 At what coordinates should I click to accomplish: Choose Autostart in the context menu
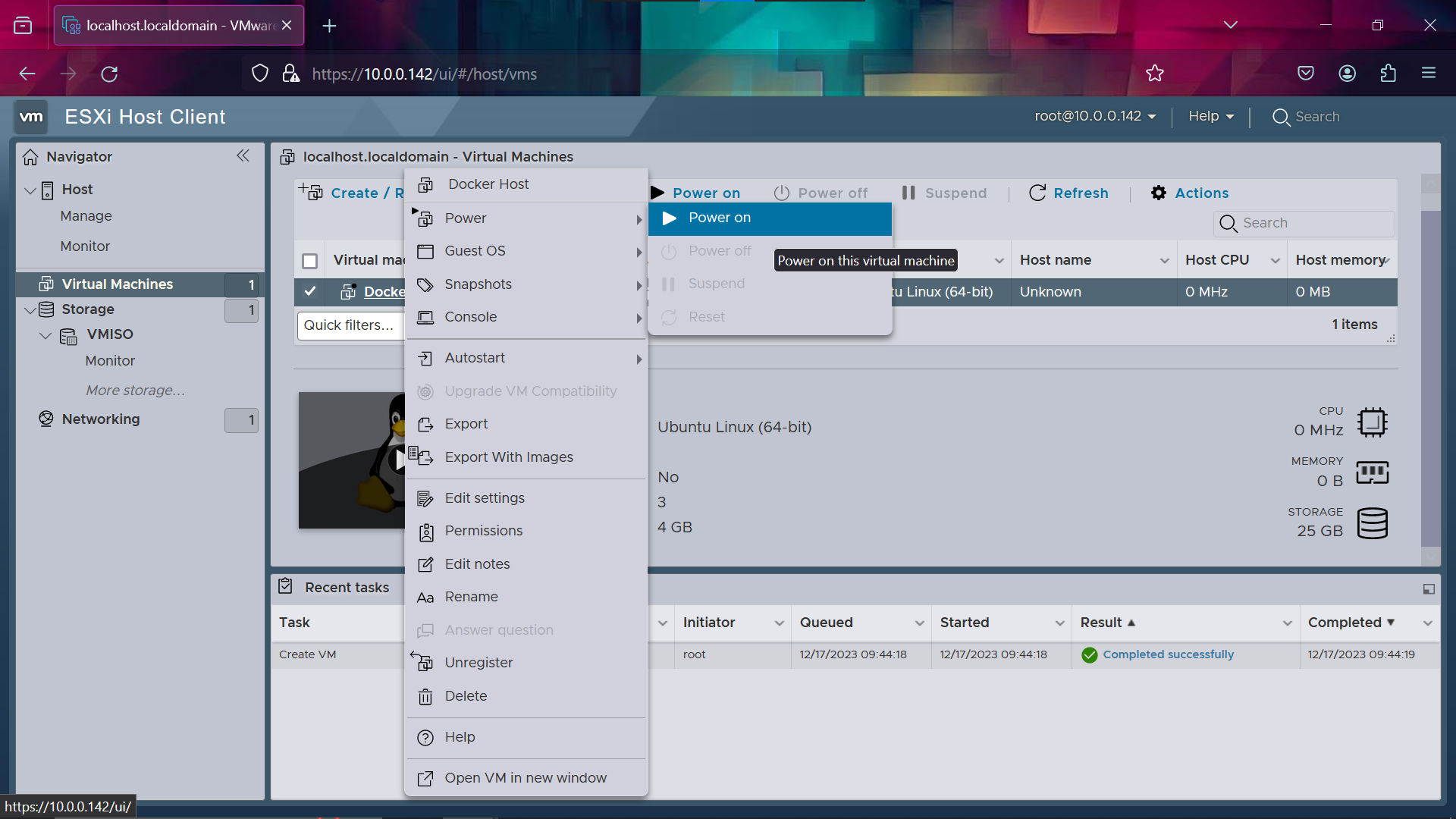[x=526, y=358]
